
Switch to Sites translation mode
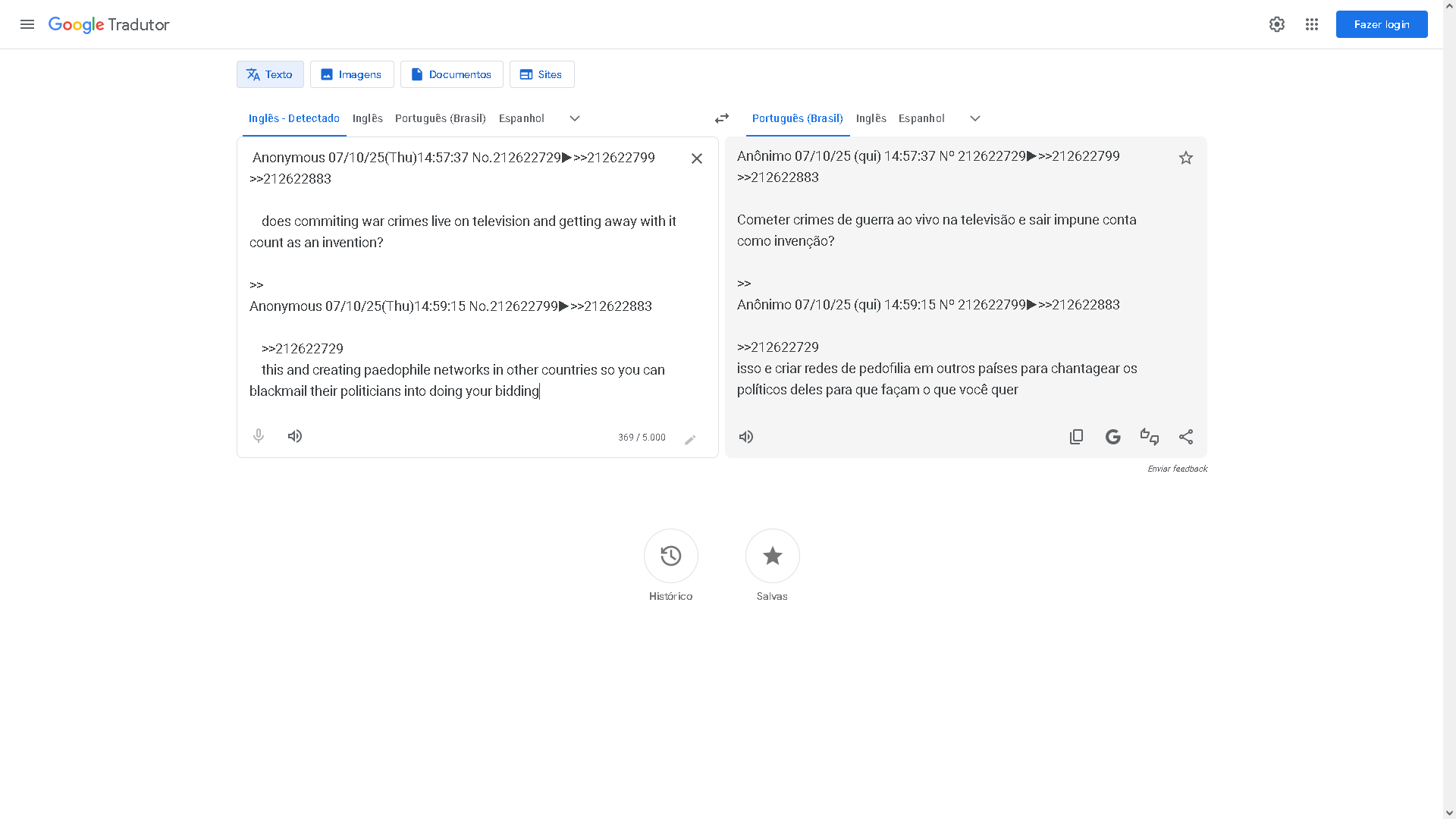542,74
